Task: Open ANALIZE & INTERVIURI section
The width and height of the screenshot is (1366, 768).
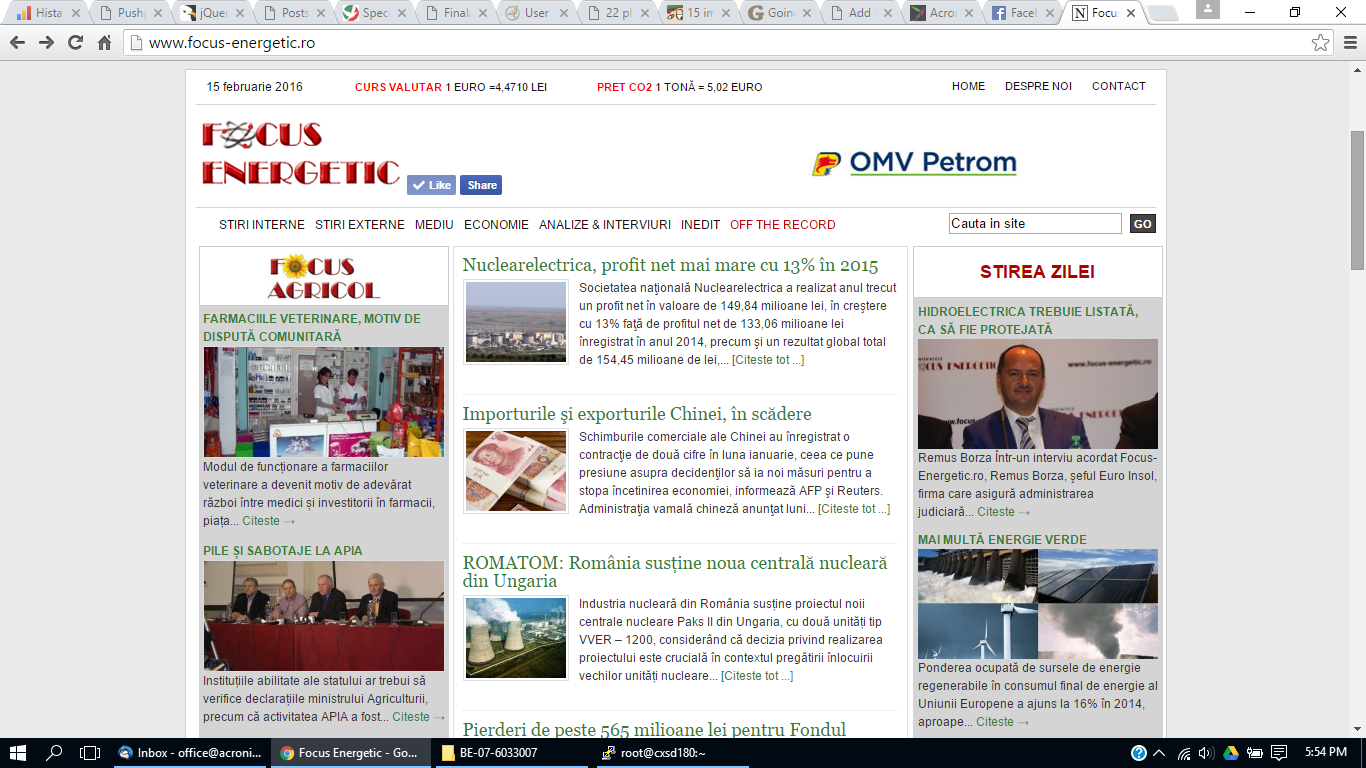Action: tap(605, 225)
